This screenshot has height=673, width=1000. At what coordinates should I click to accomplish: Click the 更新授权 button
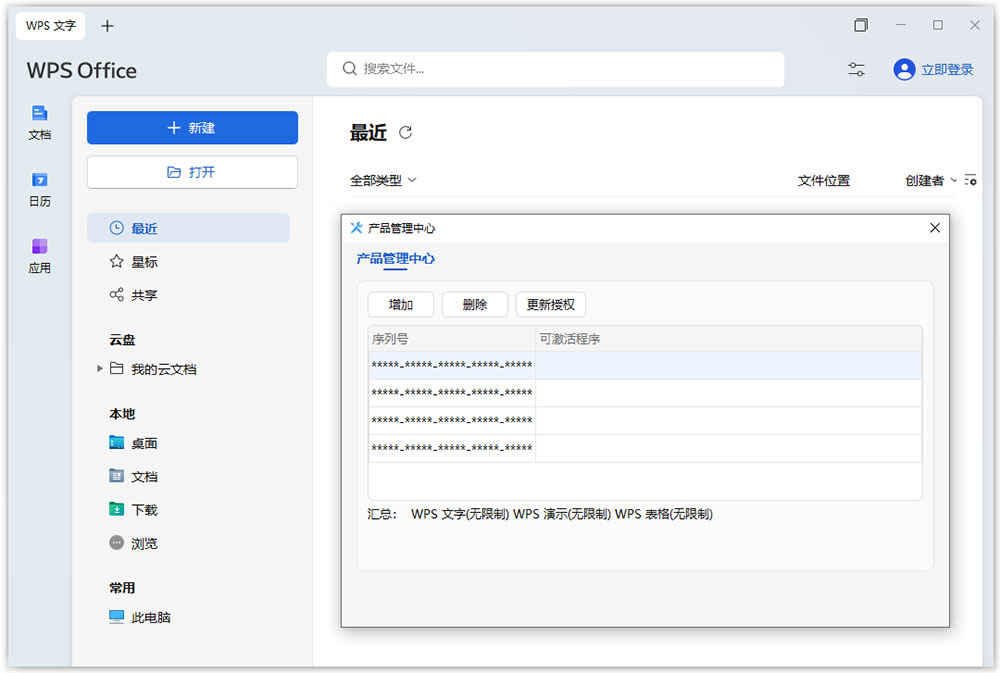point(550,304)
